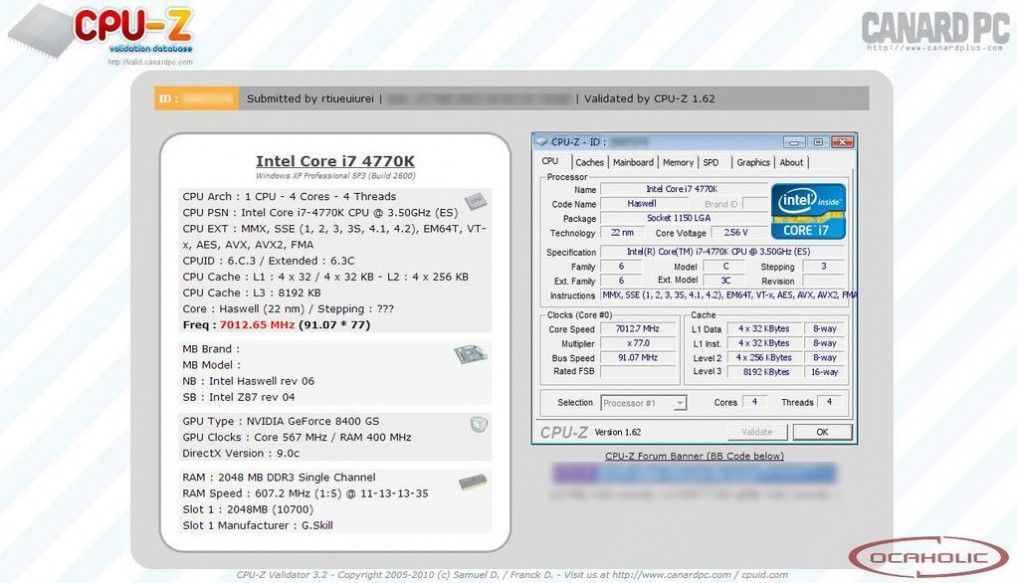Click the Package field Socket 1150 LGA

pyautogui.click(x=682, y=218)
